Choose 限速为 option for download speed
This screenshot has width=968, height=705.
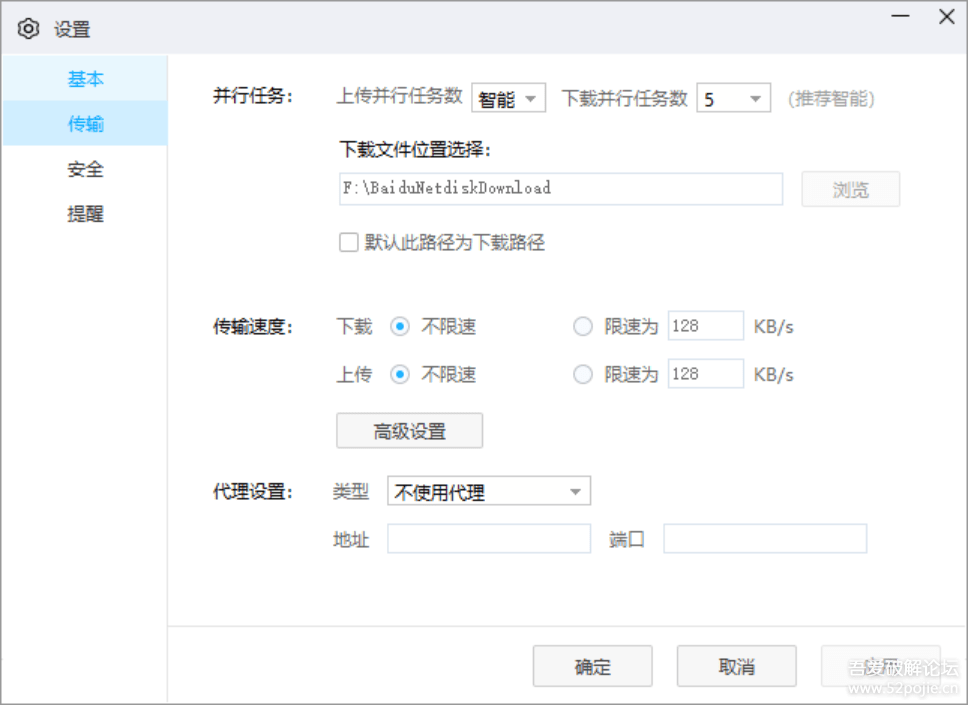(x=583, y=326)
